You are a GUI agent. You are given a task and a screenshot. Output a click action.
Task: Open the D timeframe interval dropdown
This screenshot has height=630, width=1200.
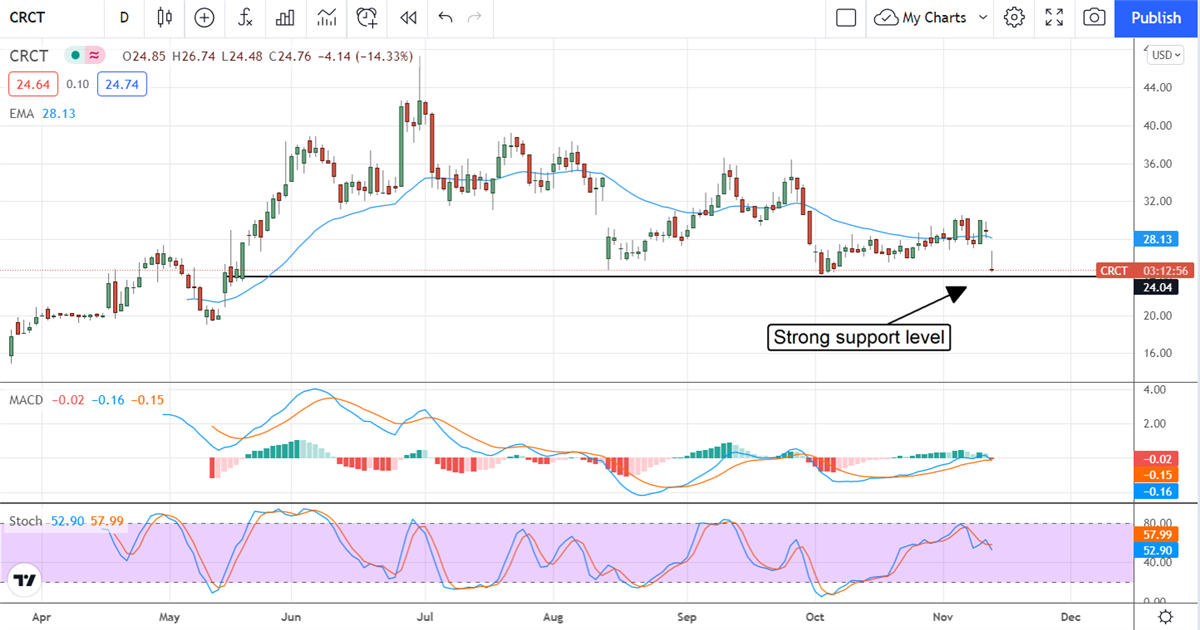124,18
